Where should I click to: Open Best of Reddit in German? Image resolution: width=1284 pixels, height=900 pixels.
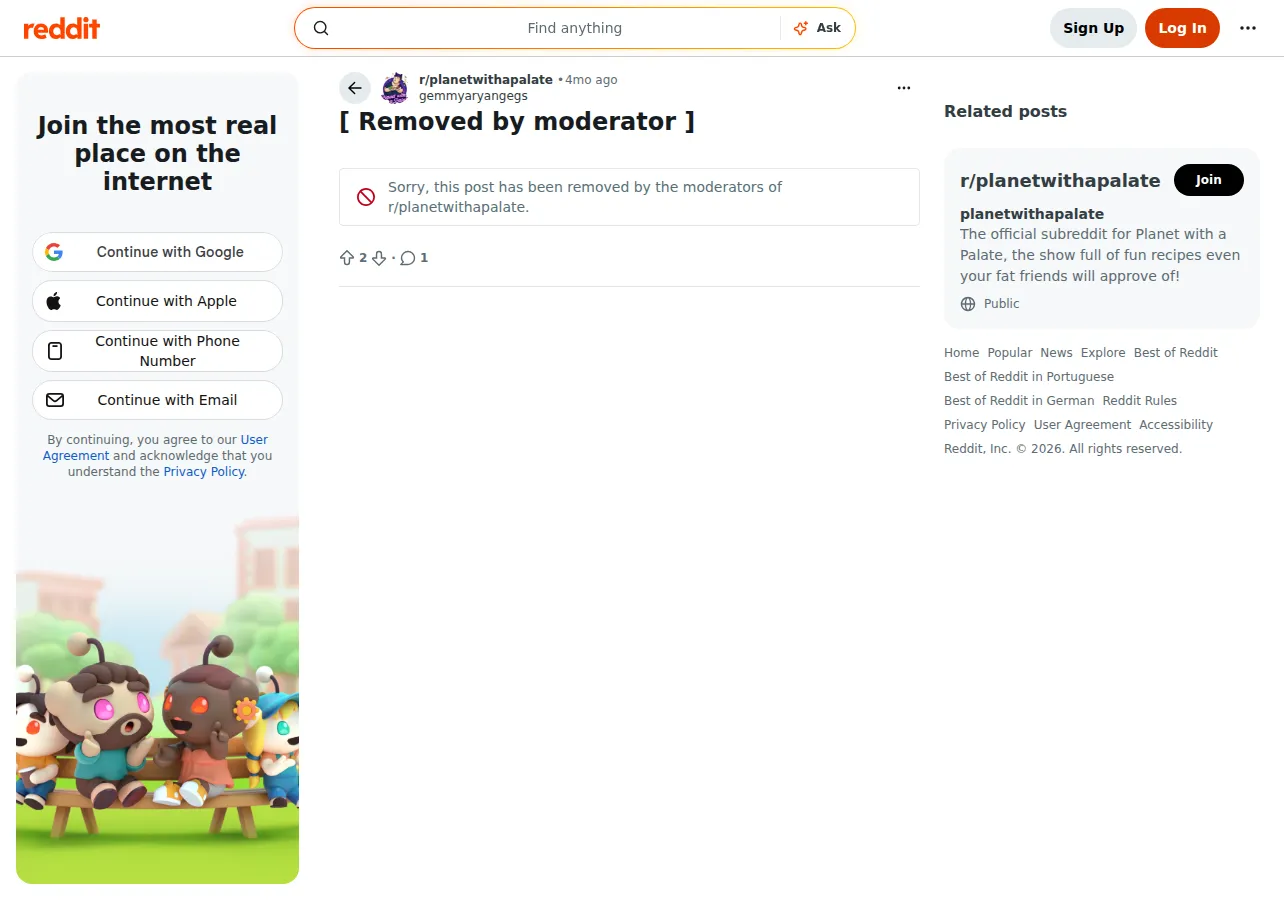[1019, 401]
